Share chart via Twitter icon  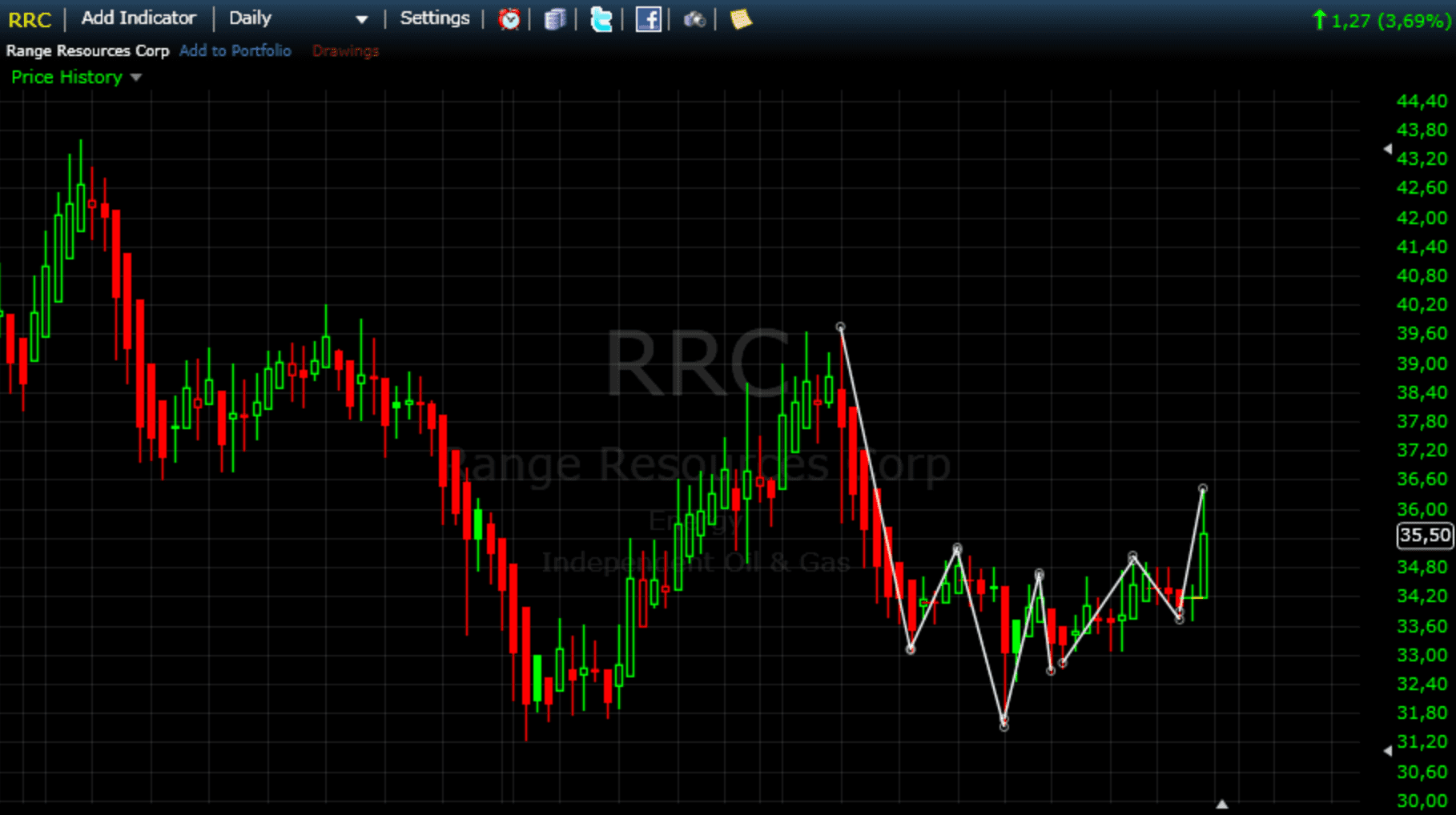point(601,19)
